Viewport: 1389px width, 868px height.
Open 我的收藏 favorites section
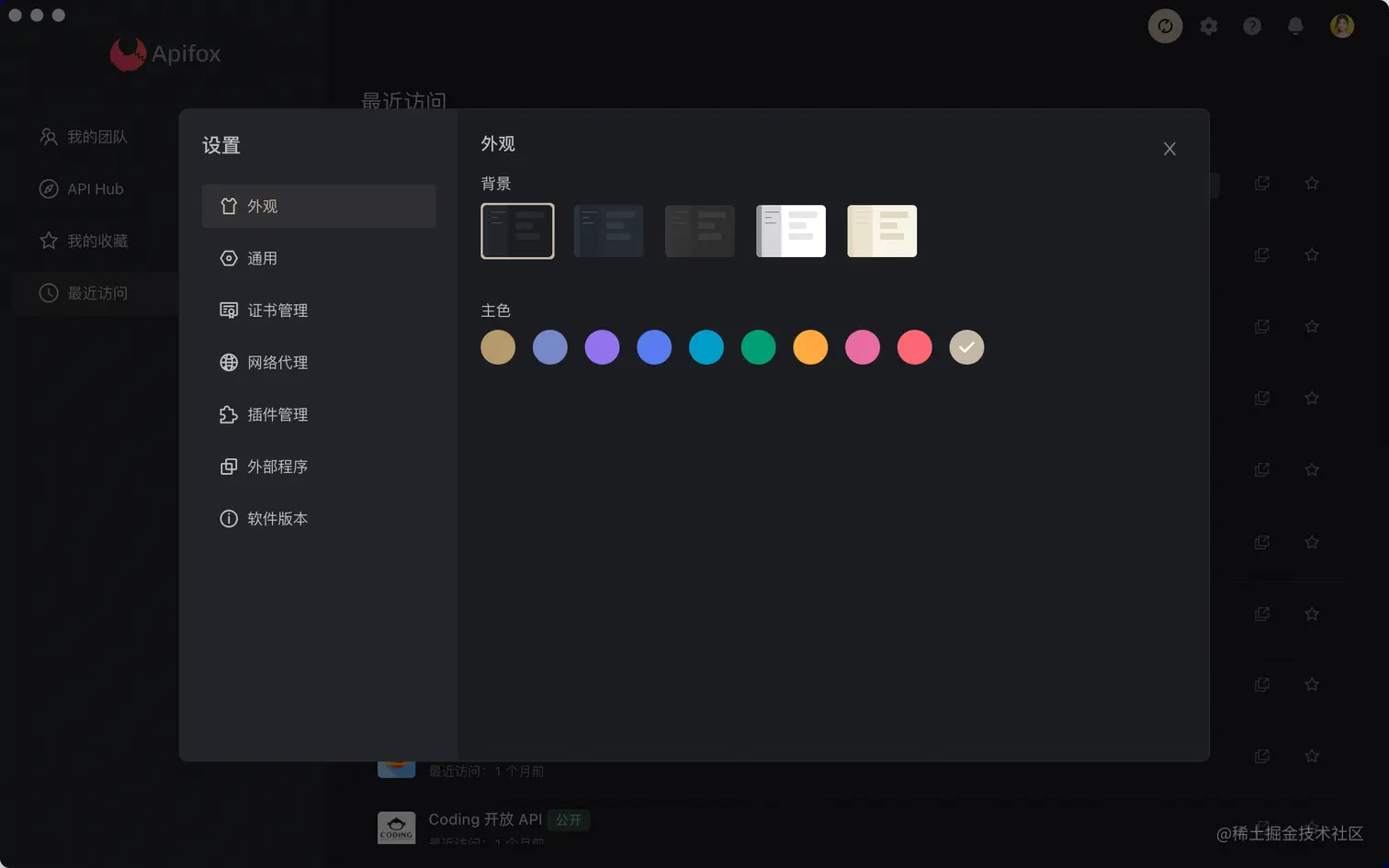tap(95, 241)
